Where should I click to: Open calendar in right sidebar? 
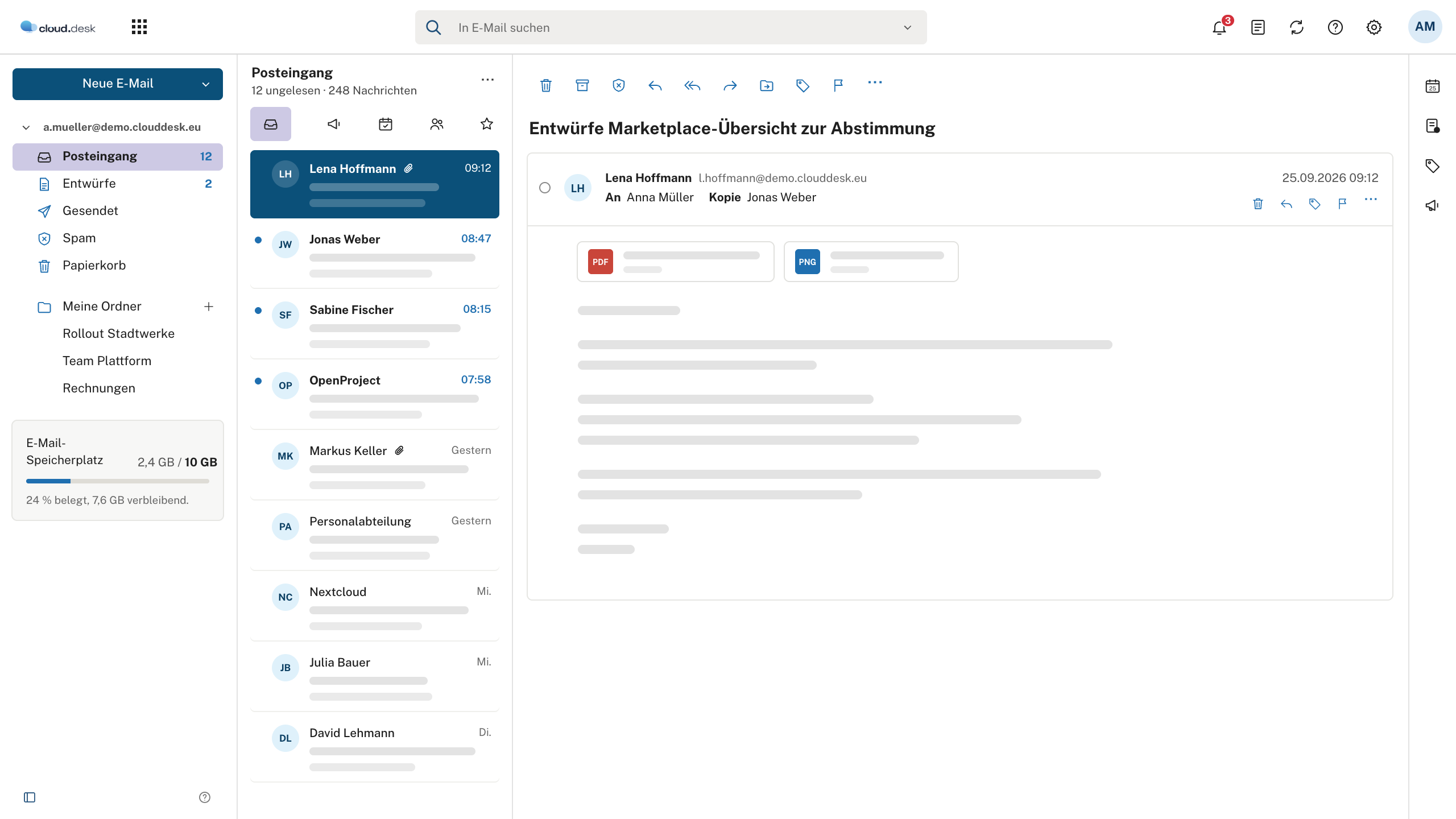[x=1433, y=86]
